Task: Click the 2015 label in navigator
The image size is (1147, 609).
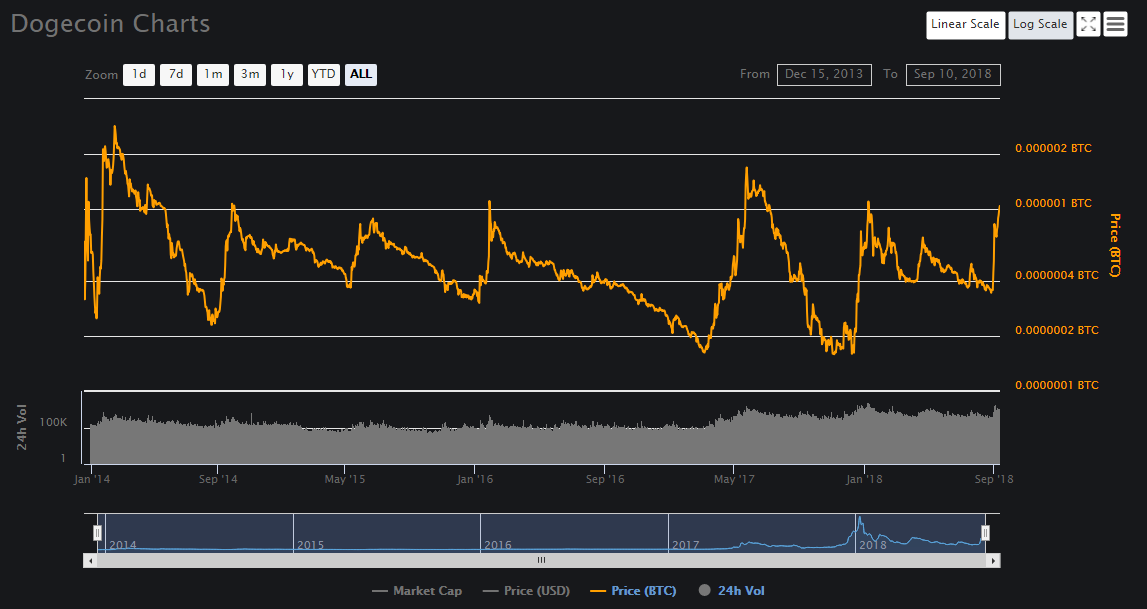Action: tap(310, 545)
